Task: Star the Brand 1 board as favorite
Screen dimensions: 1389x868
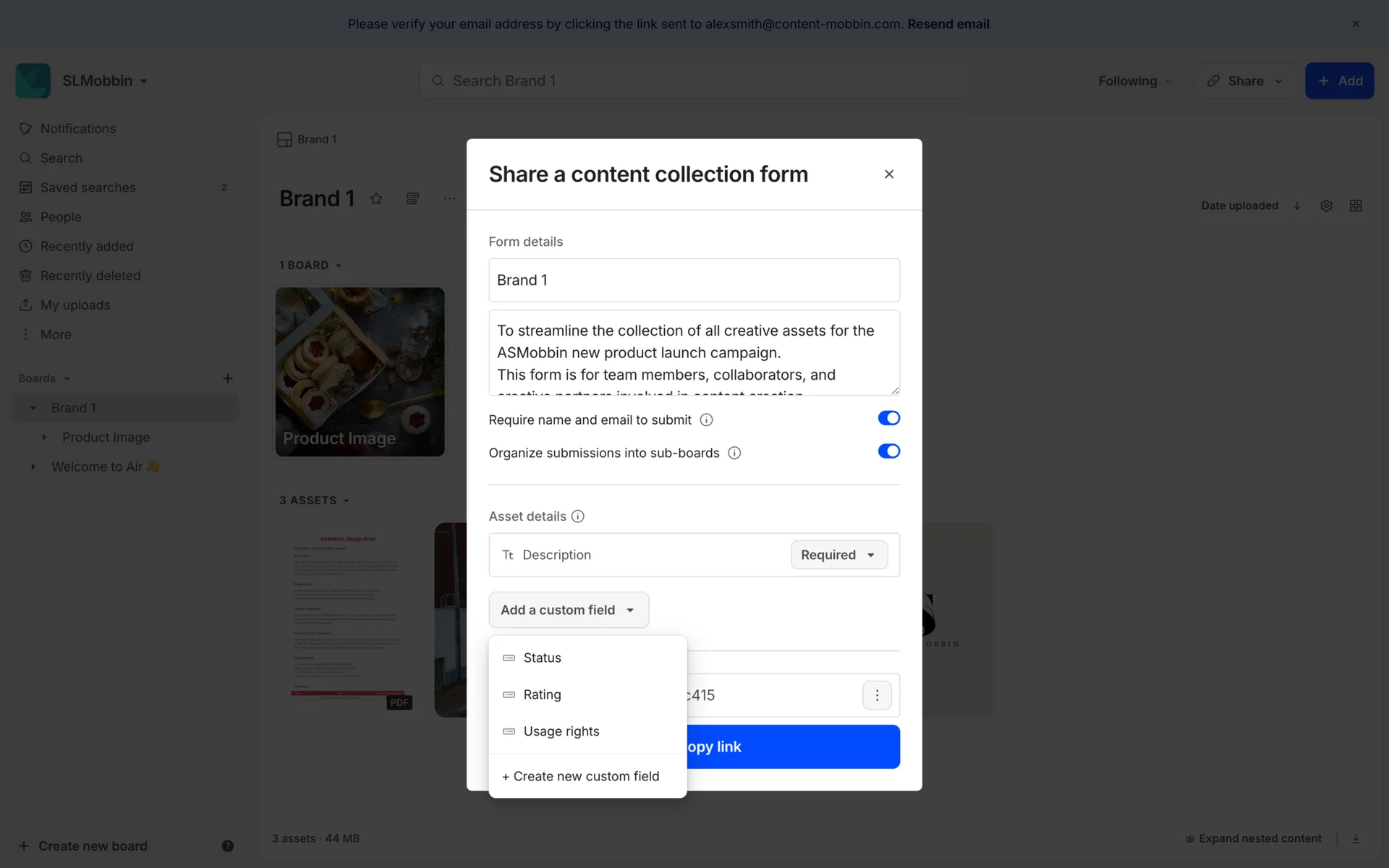Action: [376, 199]
